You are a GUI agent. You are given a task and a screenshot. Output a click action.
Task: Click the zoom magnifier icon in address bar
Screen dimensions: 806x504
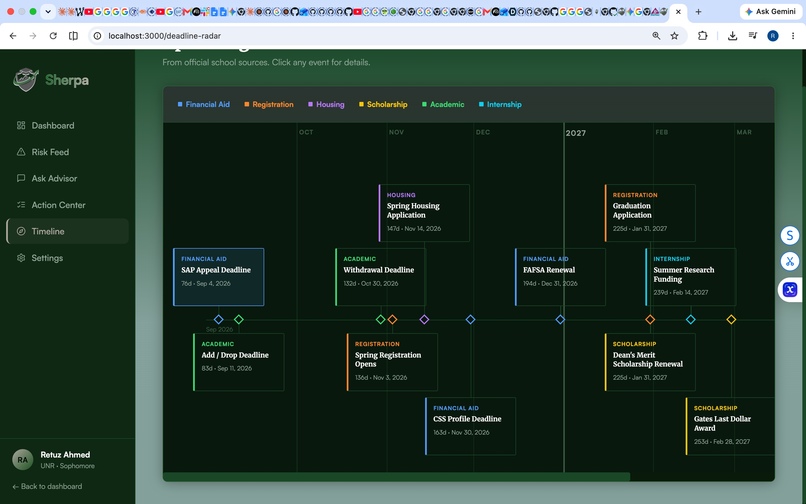(656, 35)
